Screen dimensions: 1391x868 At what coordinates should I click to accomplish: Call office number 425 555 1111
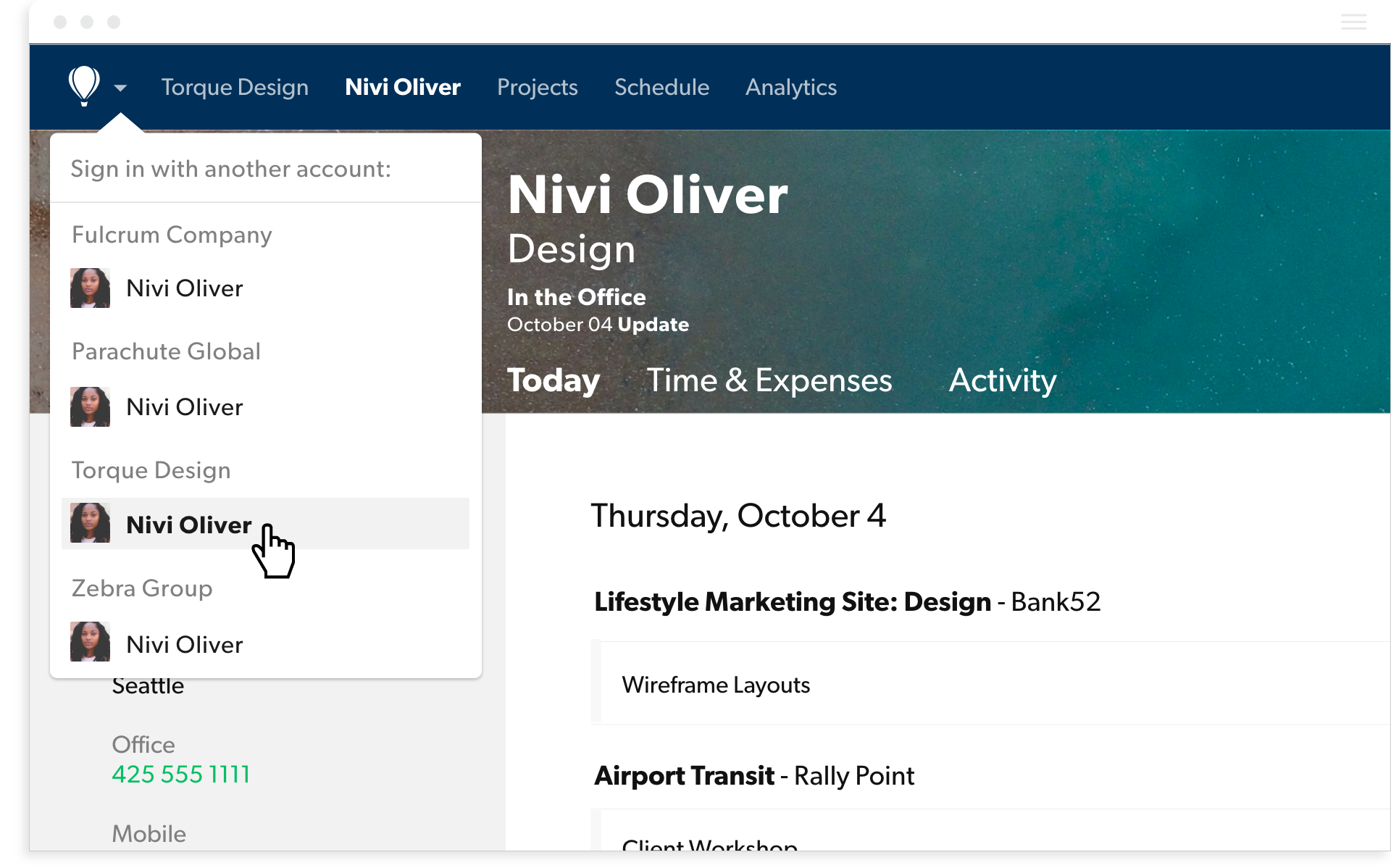coord(180,774)
